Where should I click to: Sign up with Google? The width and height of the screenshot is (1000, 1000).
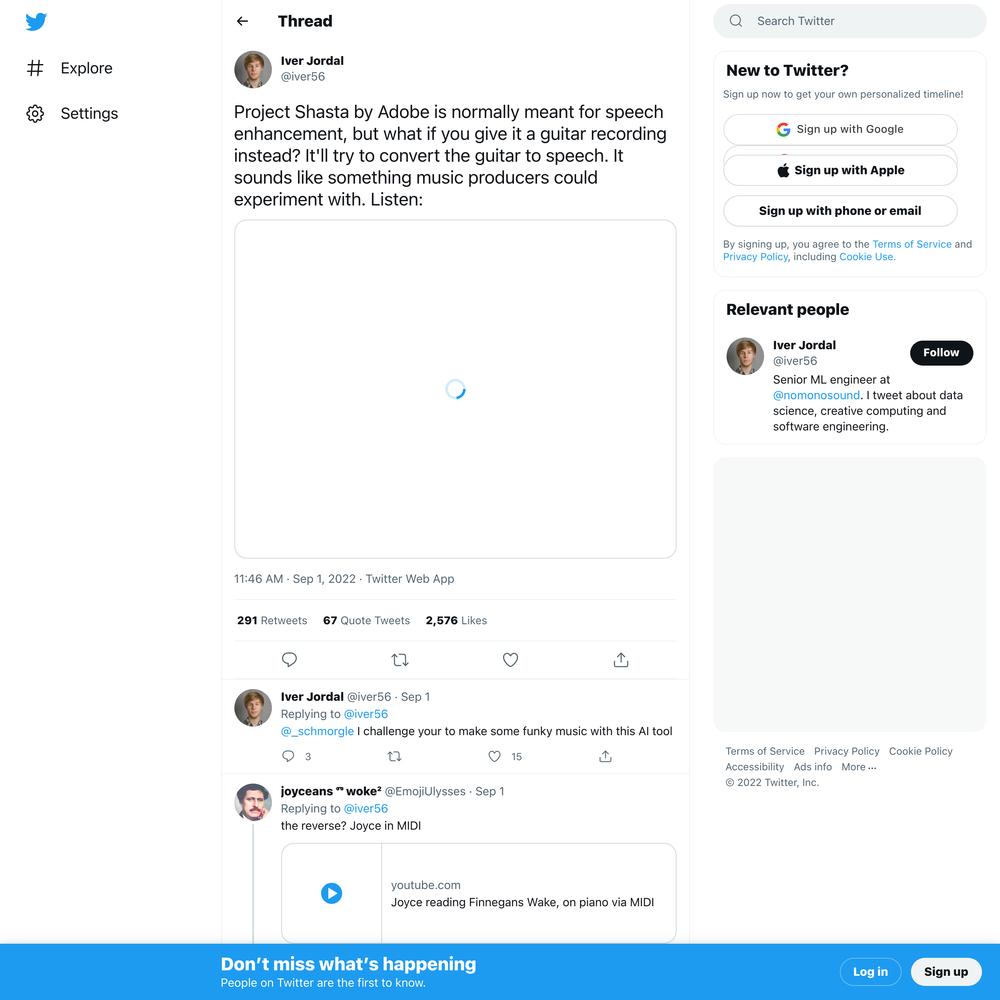840,129
